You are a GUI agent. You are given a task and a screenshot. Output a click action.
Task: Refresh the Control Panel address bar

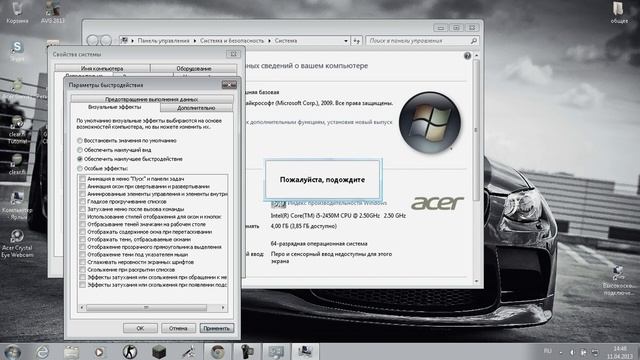click(356, 40)
